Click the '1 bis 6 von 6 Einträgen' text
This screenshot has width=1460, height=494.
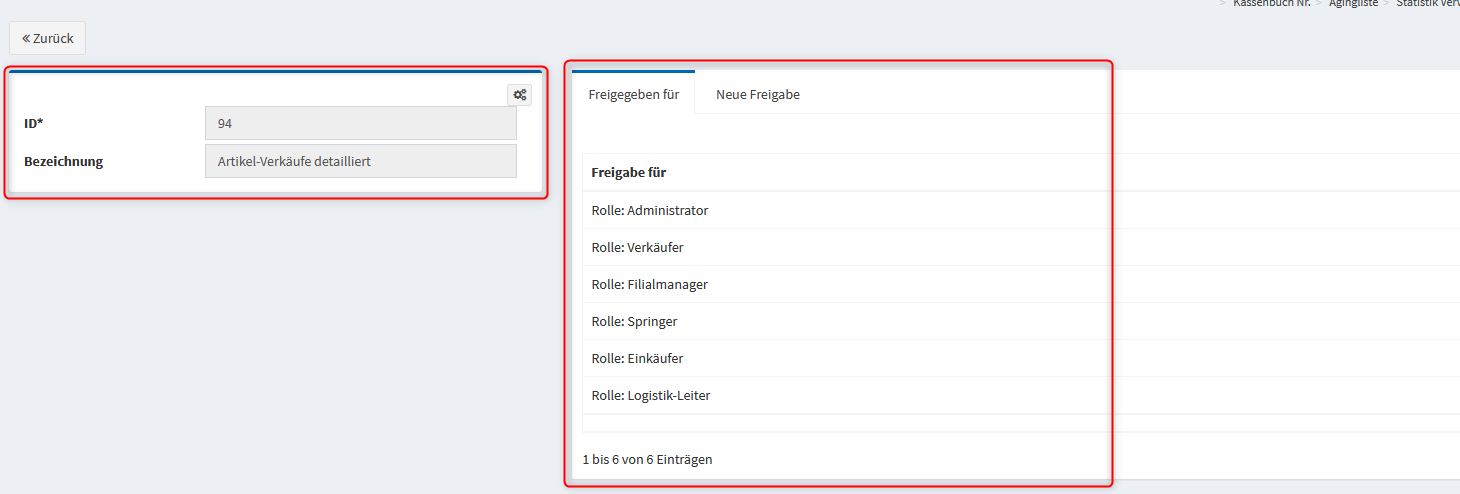click(647, 460)
